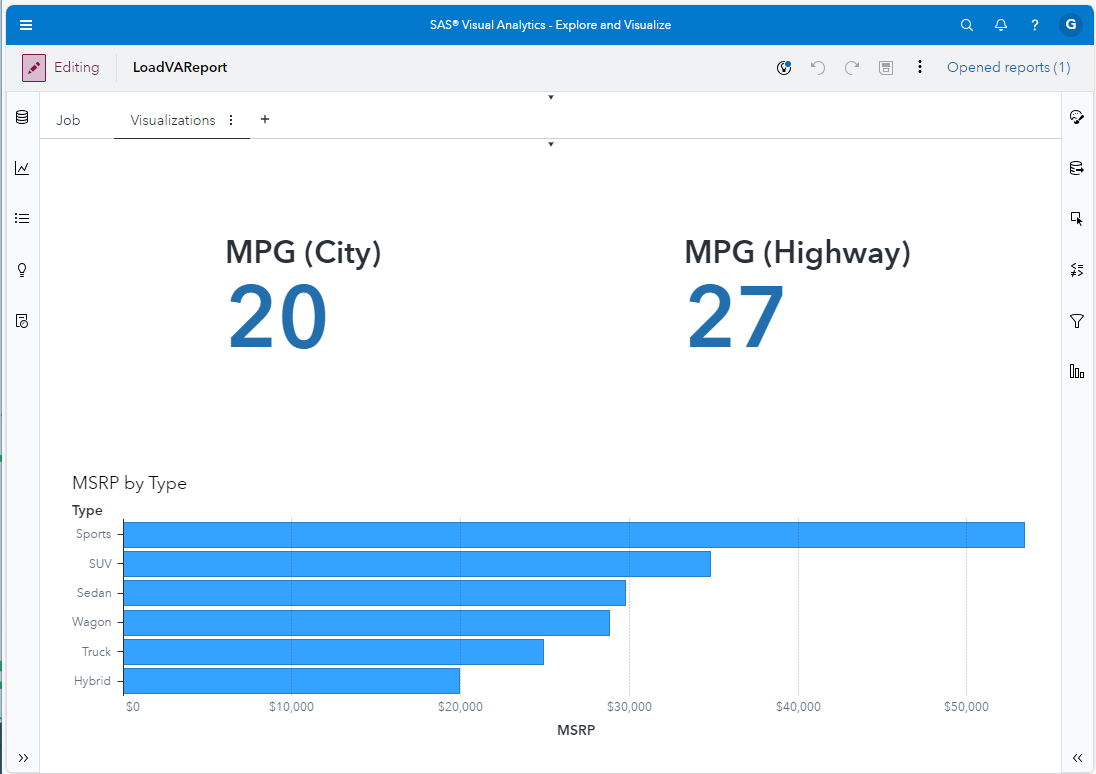Click the Undo arrow in the toolbar
The height and width of the screenshot is (774, 1096).
coord(818,67)
